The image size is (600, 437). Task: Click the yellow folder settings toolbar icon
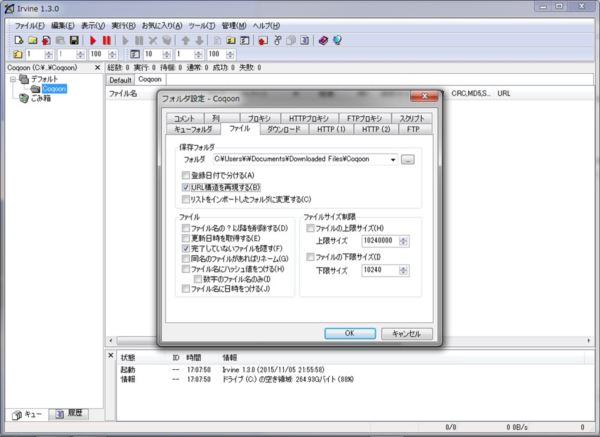(231, 40)
